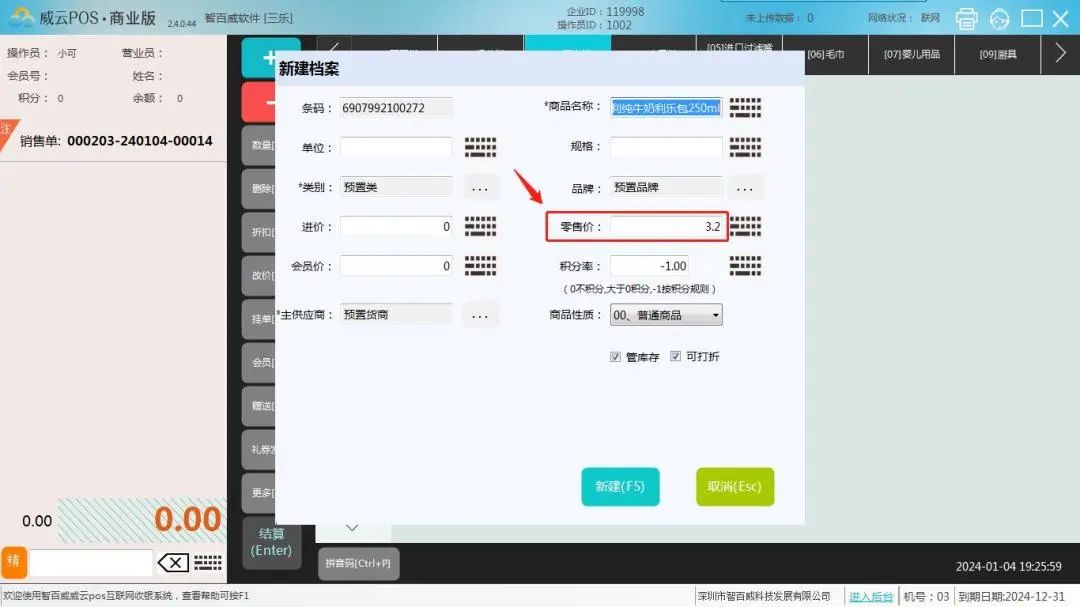Click the 零售价 input field
Image resolution: width=1080 pixels, height=607 pixels.
[x=667, y=227]
